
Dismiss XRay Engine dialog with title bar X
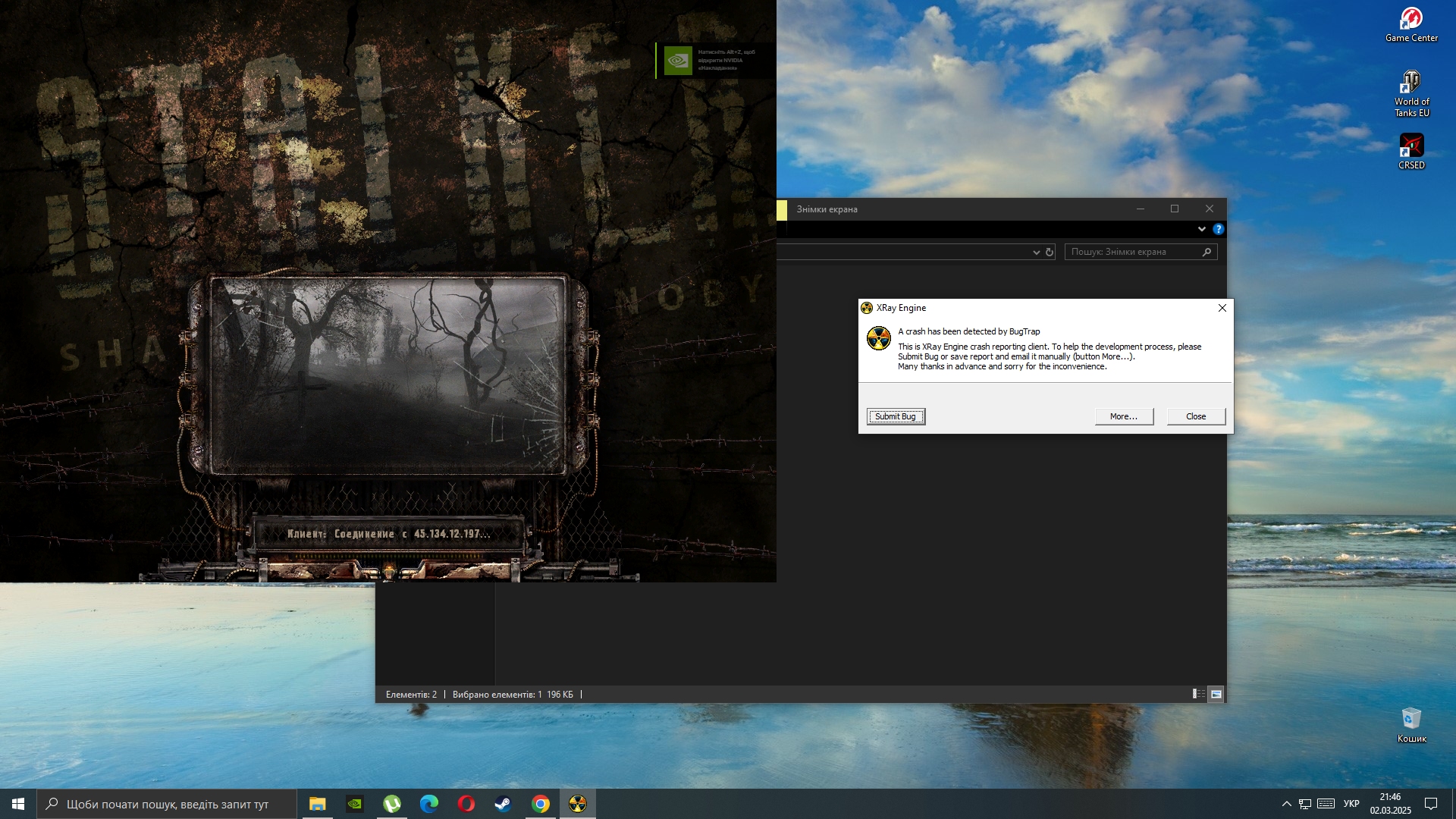pos(1222,308)
